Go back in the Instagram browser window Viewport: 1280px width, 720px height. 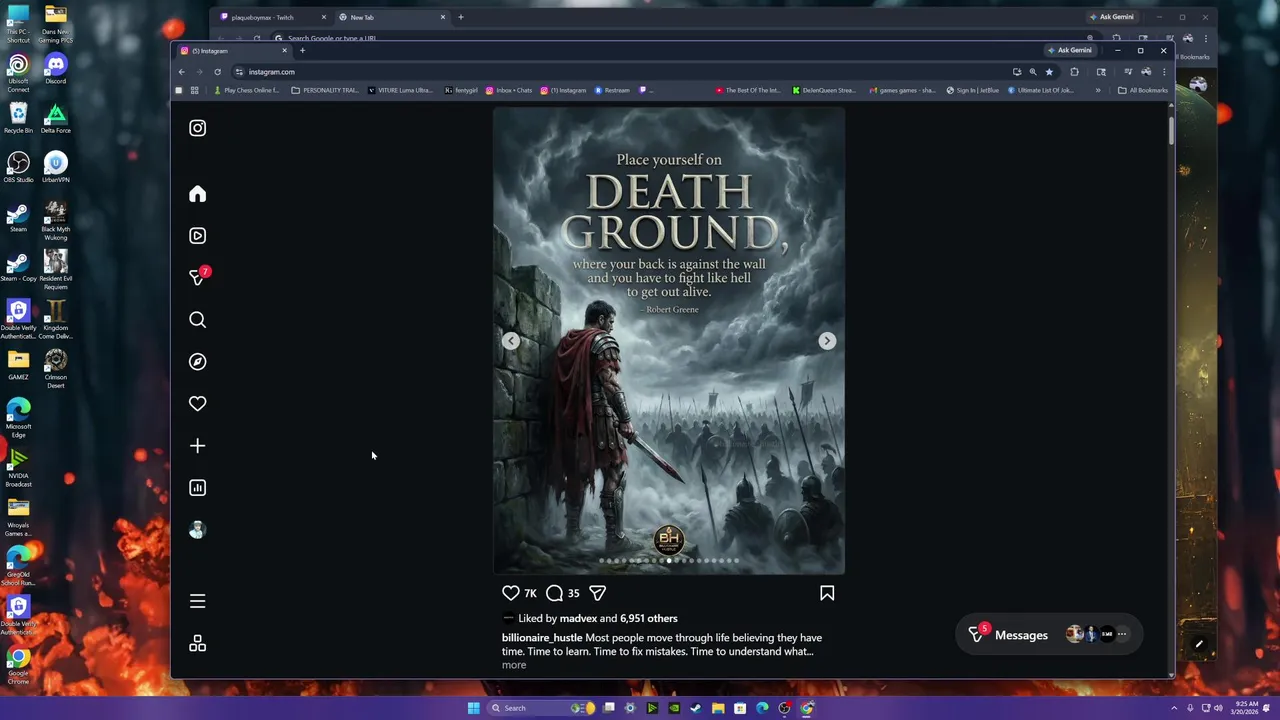tap(181, 72)
